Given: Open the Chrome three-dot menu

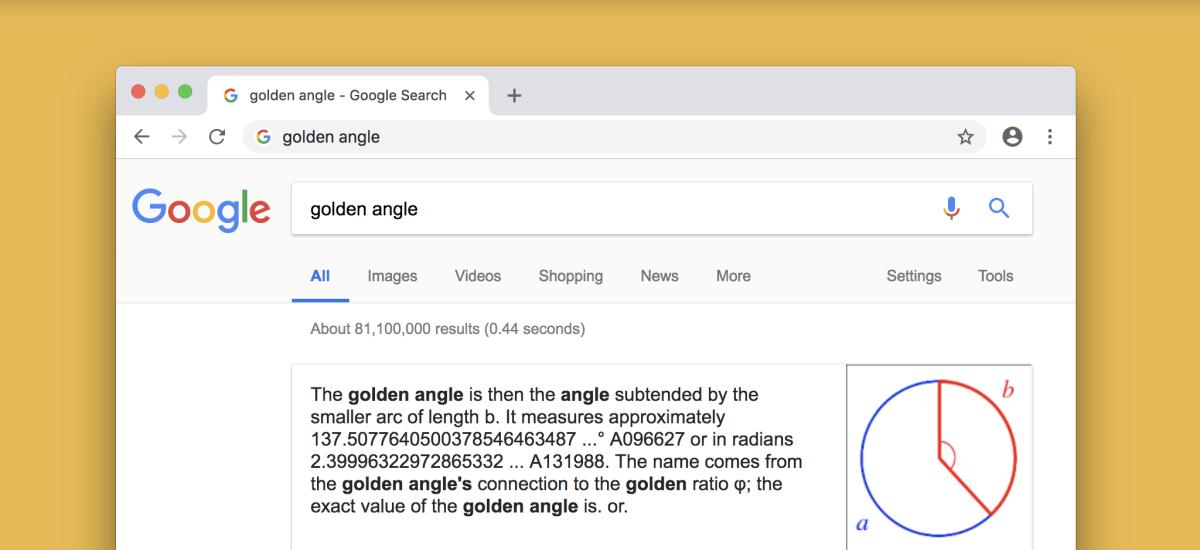Looking at the screenshot, I should (x=1049, y=137).
